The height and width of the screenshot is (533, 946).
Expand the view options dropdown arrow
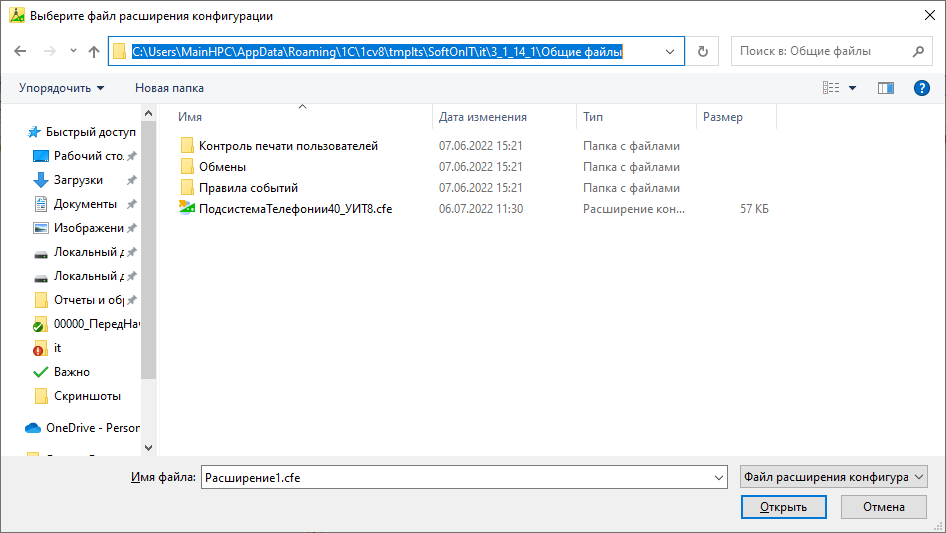tap(853, 88)
